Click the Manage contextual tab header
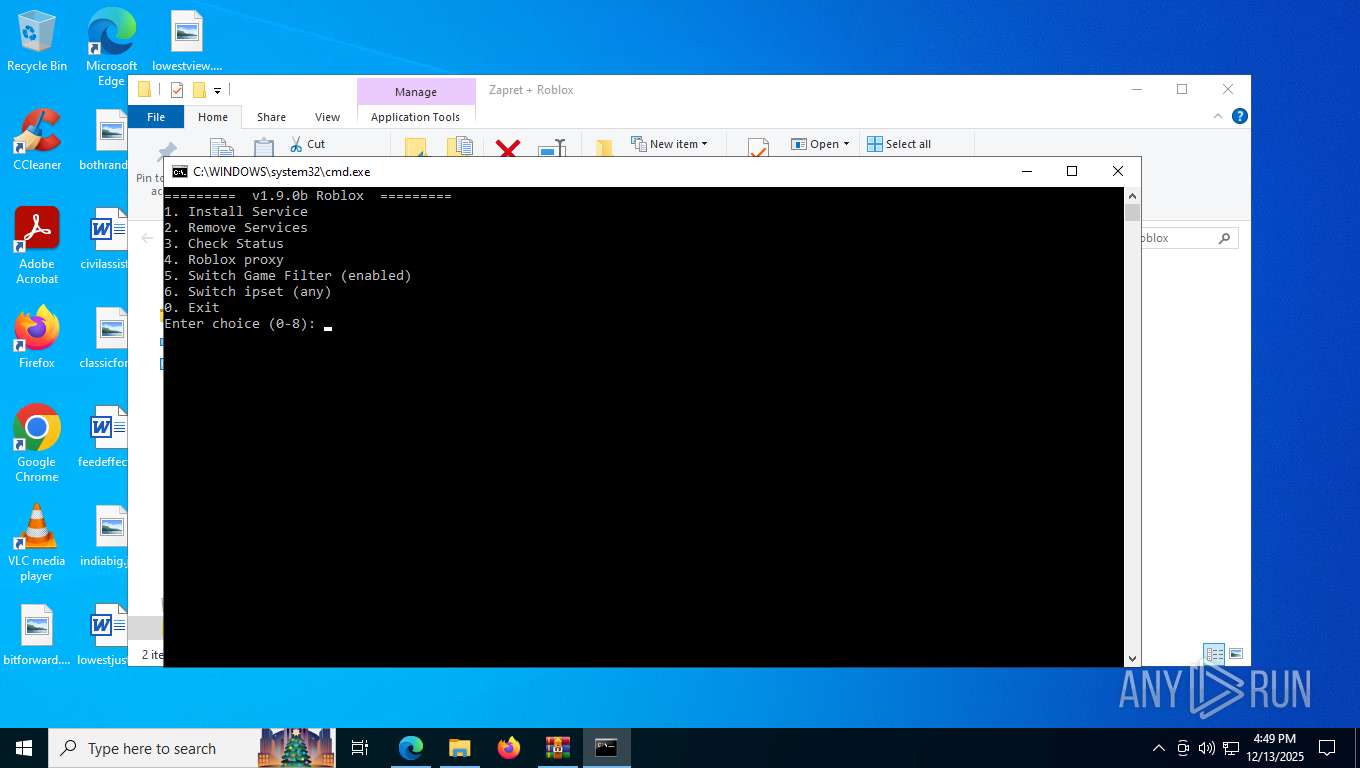The width and height of the screenshot is (1360, 768). coord(416,92)
